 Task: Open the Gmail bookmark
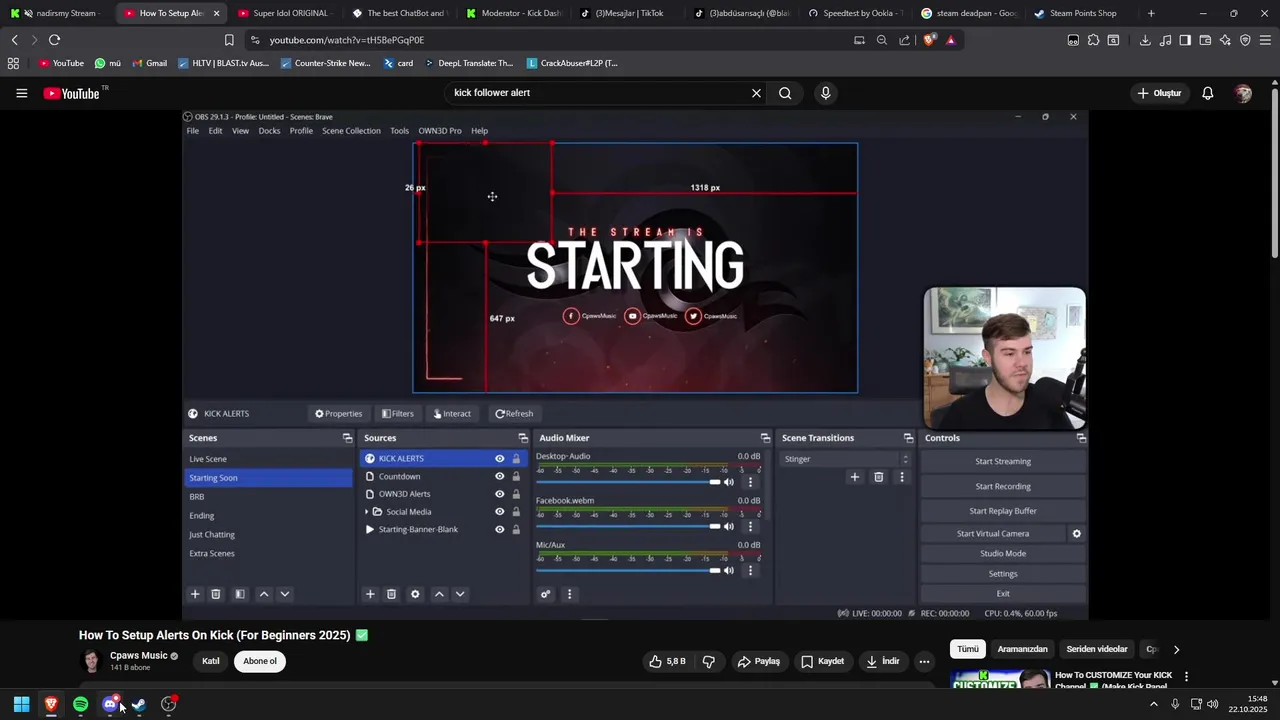coord(148,63)
